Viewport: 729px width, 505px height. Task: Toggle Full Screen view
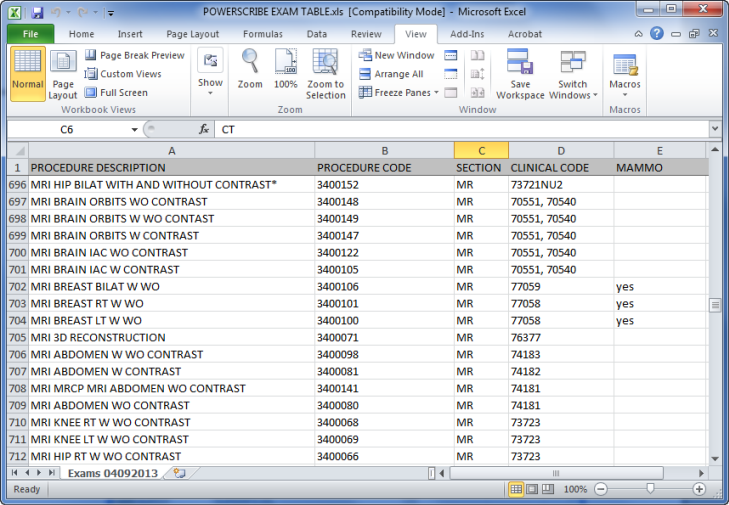(x=116, y=93)
